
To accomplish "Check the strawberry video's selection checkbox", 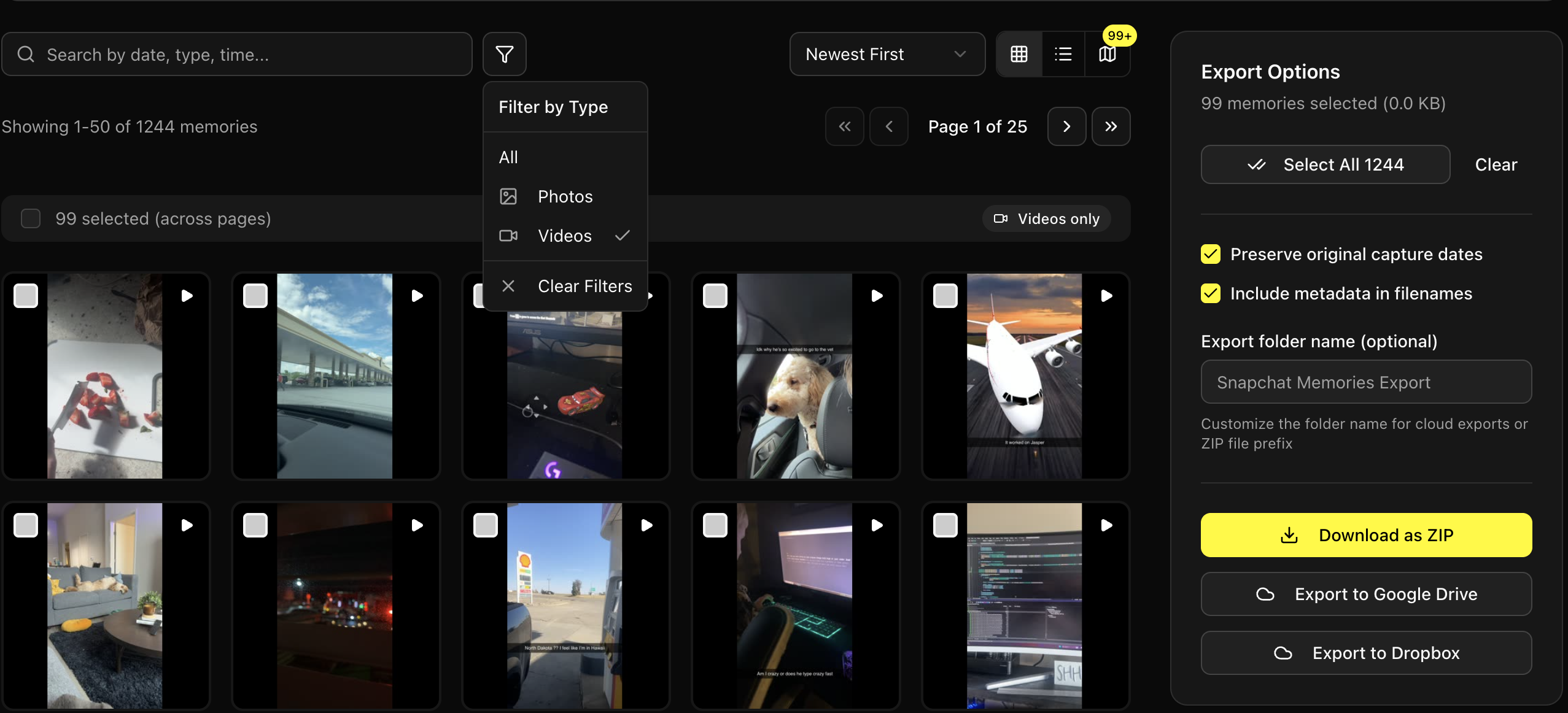I will click(x=26, y=295).
